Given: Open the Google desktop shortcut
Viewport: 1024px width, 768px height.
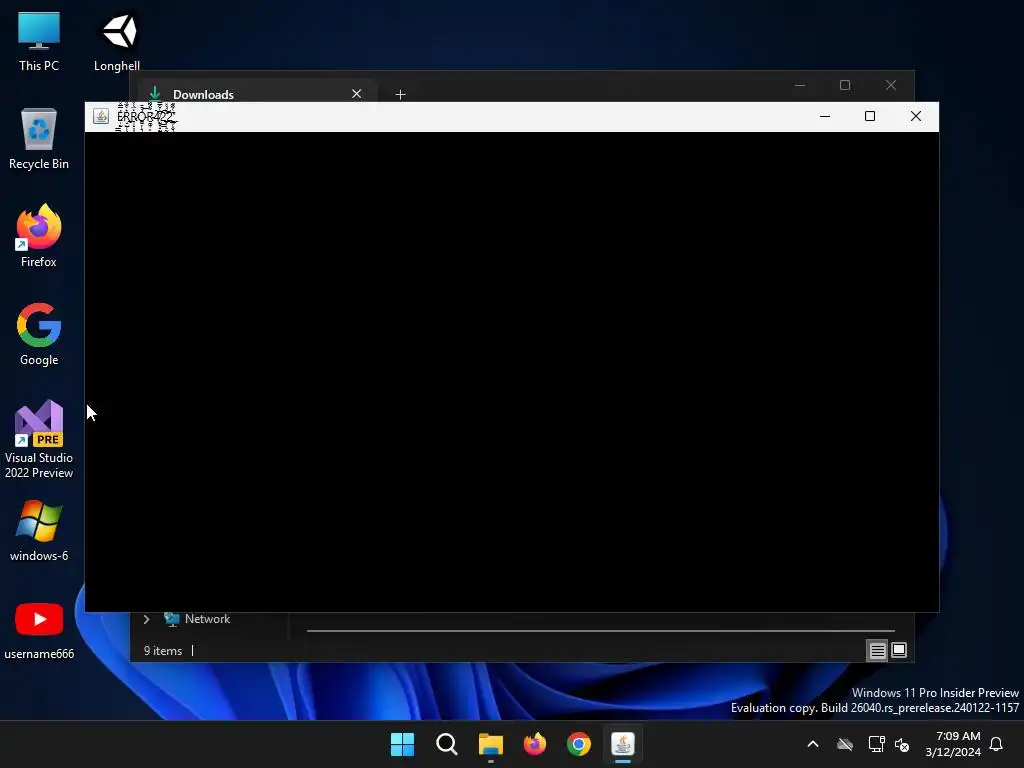Looking at the screenshot, I should [39, 334].
